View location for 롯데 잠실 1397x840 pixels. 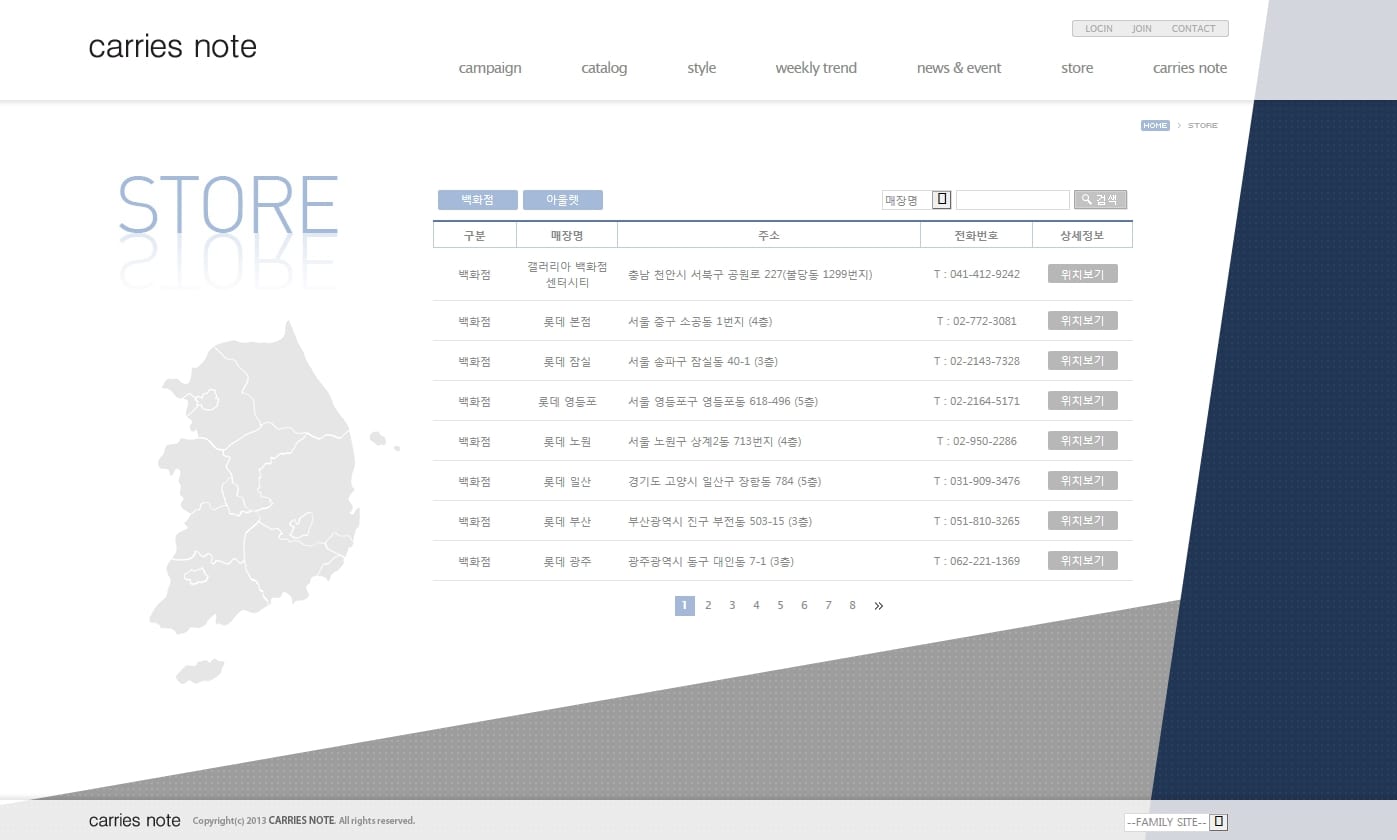[x=1083, y=361]
